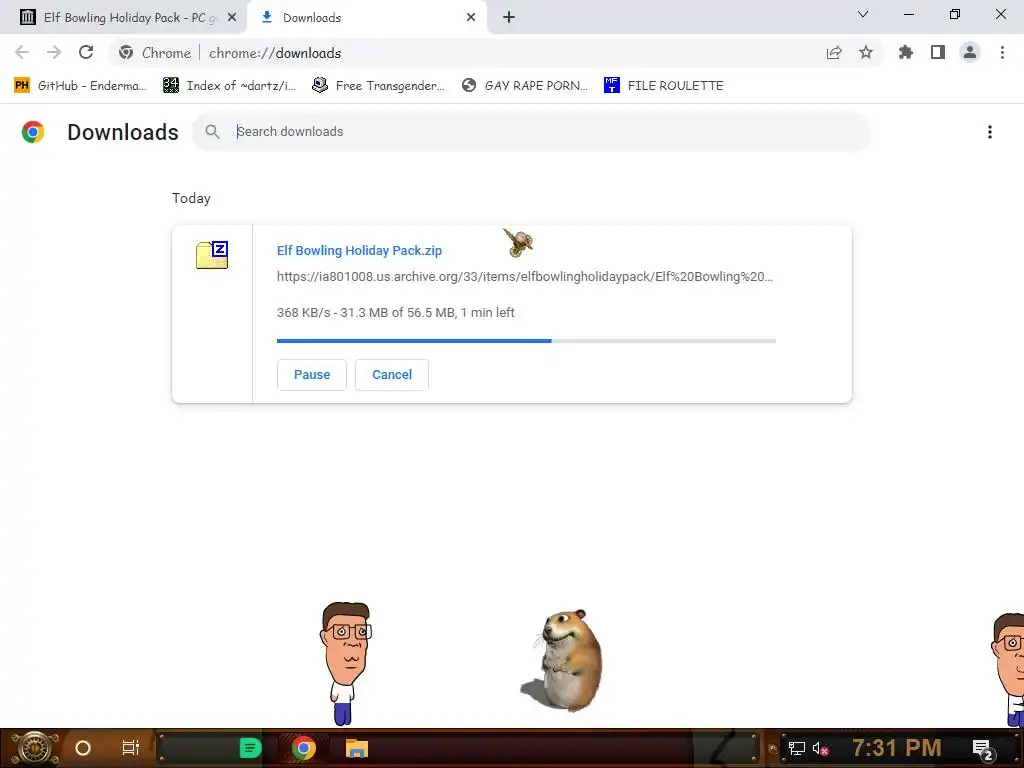Click the Search downloads field
This screenshot has height=768, width=1024.
[x=531, y=132]
